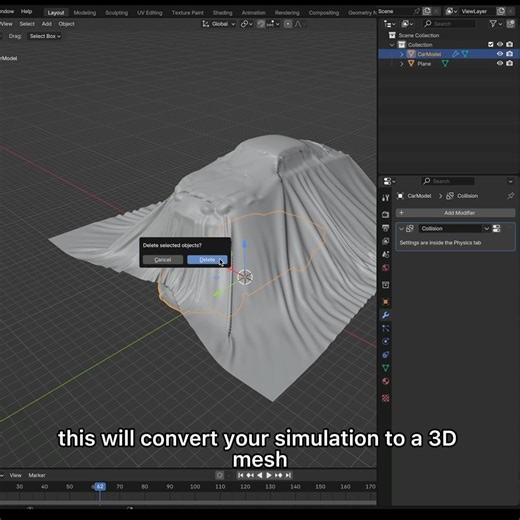Expand the Plane tree item
Image resolution: width=520 pixels, height=520 pixels.
click(x=402, y=63)
